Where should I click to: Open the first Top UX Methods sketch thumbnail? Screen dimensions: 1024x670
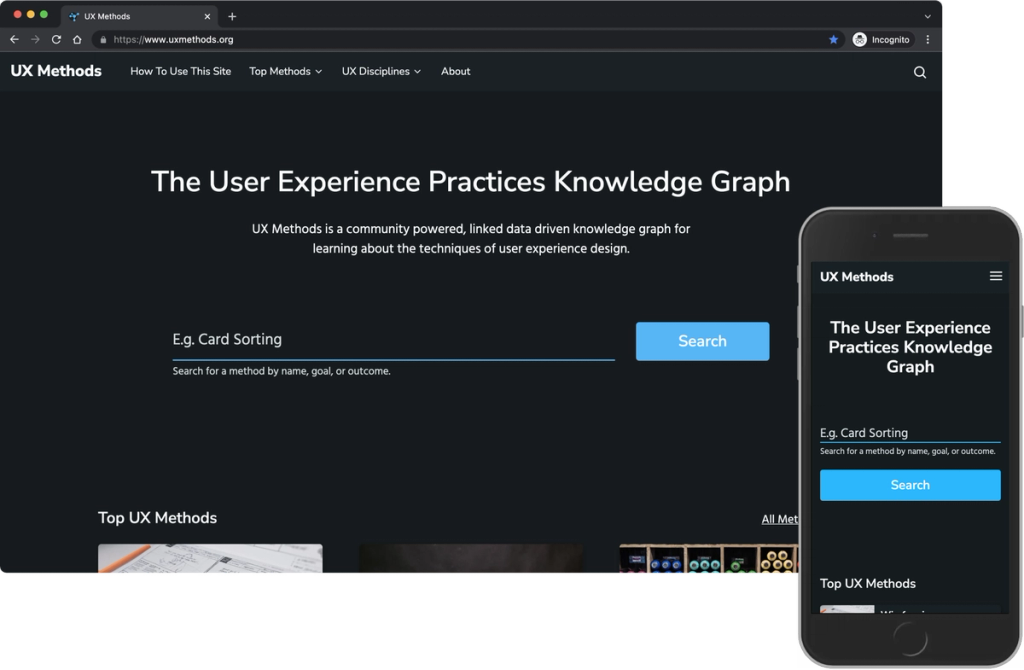[210, 558]
